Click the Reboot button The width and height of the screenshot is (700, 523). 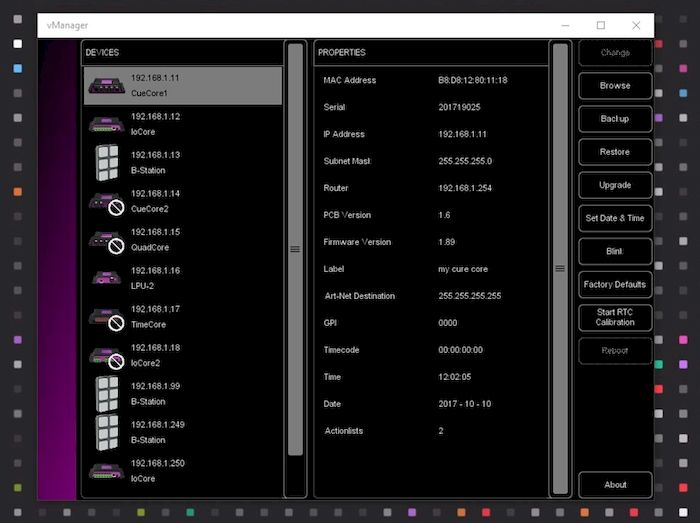(x=615, y=351)
